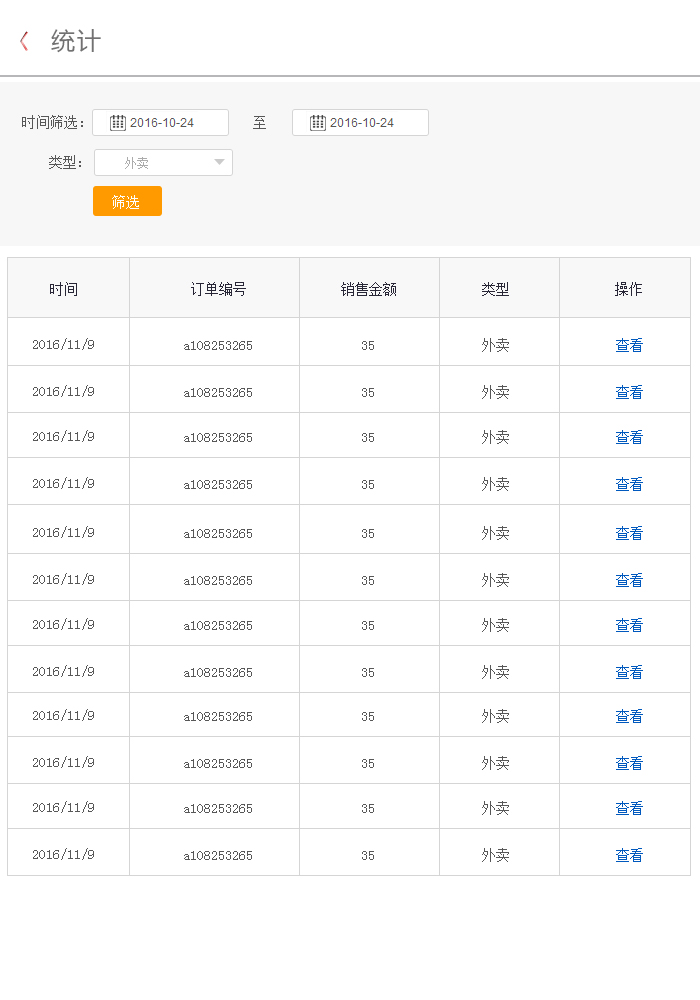The width and height of the screenshot is (700, 1000).
Task: Expand the 类型 dropdown showing 外卖
Action: click(x=163, y=163)
